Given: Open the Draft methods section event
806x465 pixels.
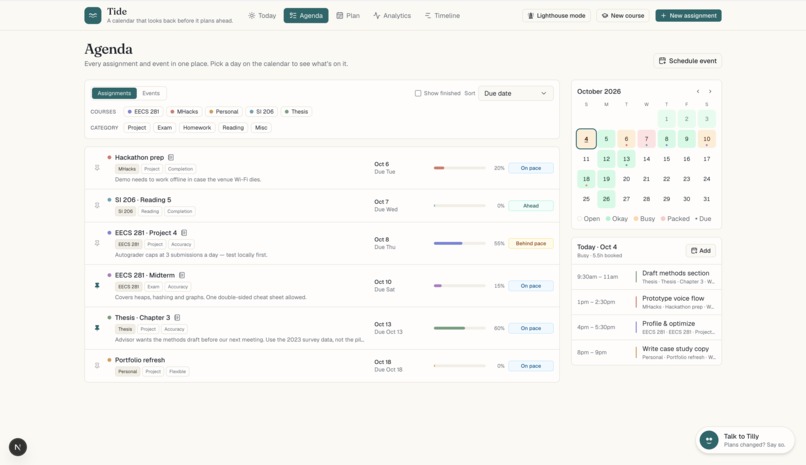Looking at the screenshot, I should tap(646, 277).
